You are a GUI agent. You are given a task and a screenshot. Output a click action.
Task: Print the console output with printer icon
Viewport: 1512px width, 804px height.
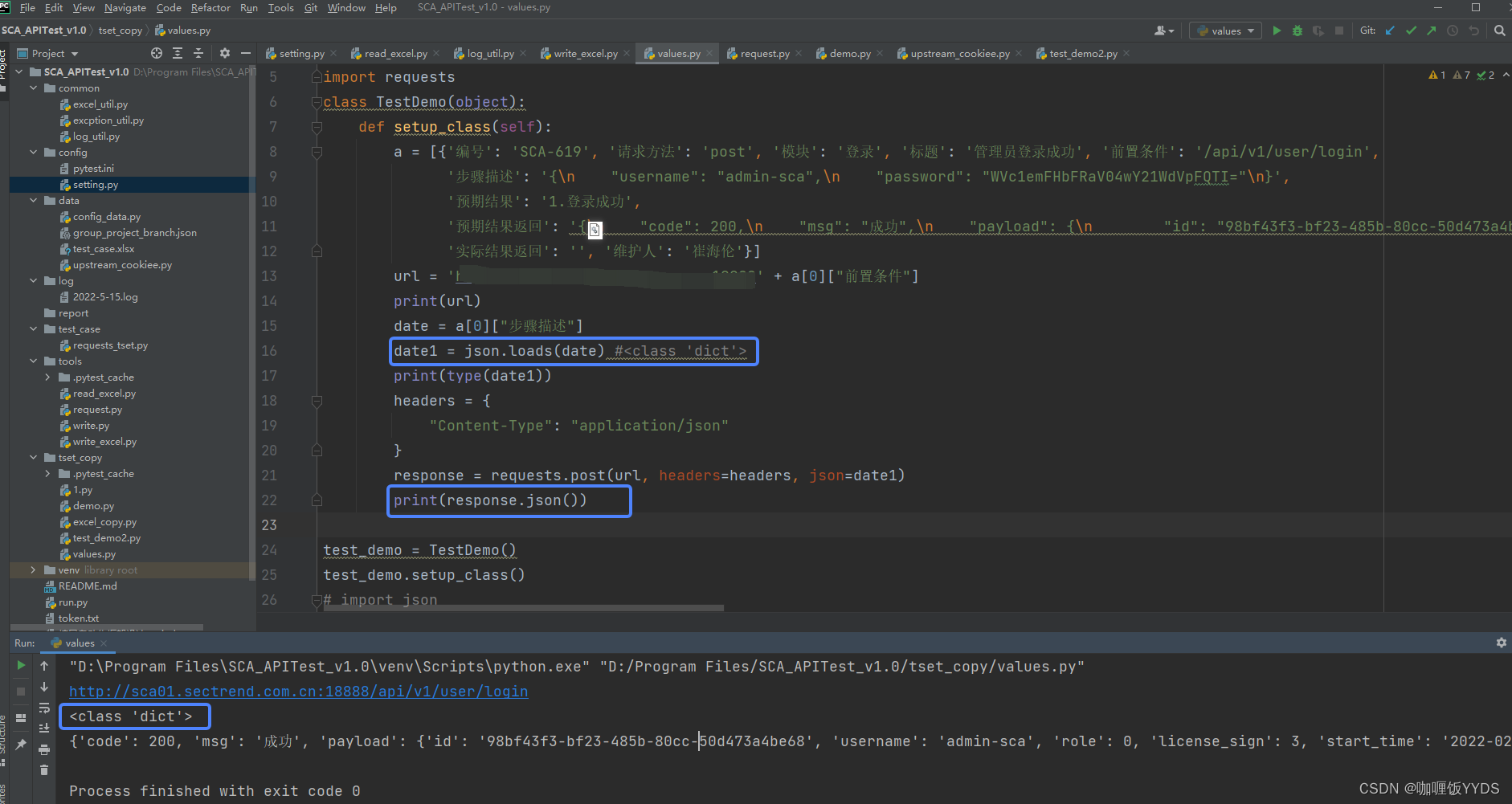44,749
